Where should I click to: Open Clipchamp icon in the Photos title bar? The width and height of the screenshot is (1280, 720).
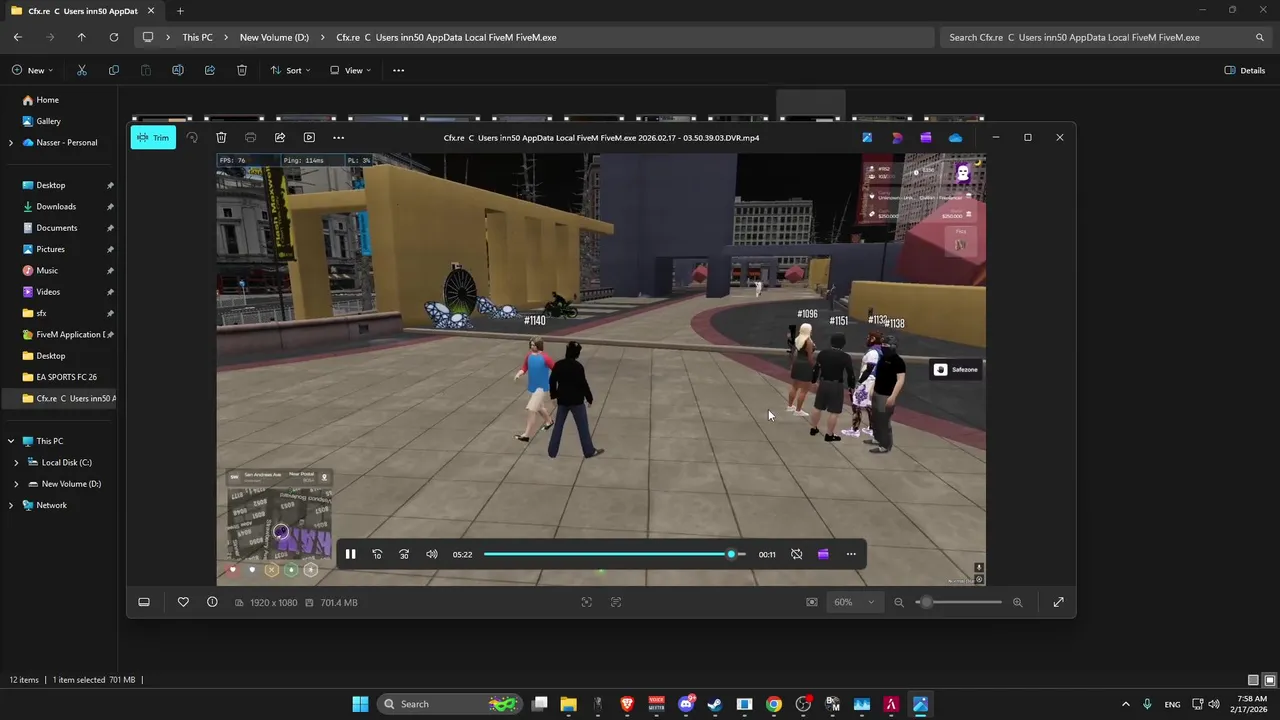click(926, 137)
